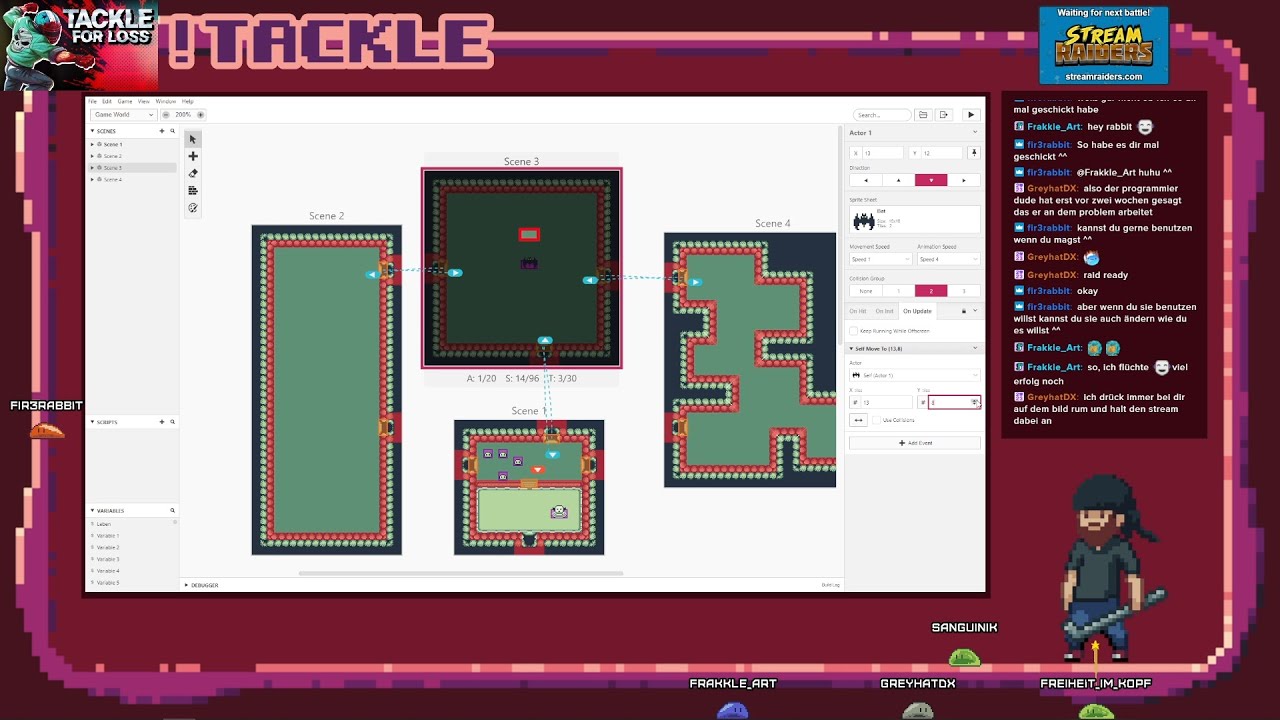1280x720 pixels.
Task: Click the Add Event button
Action: click(x=914, y=443)
